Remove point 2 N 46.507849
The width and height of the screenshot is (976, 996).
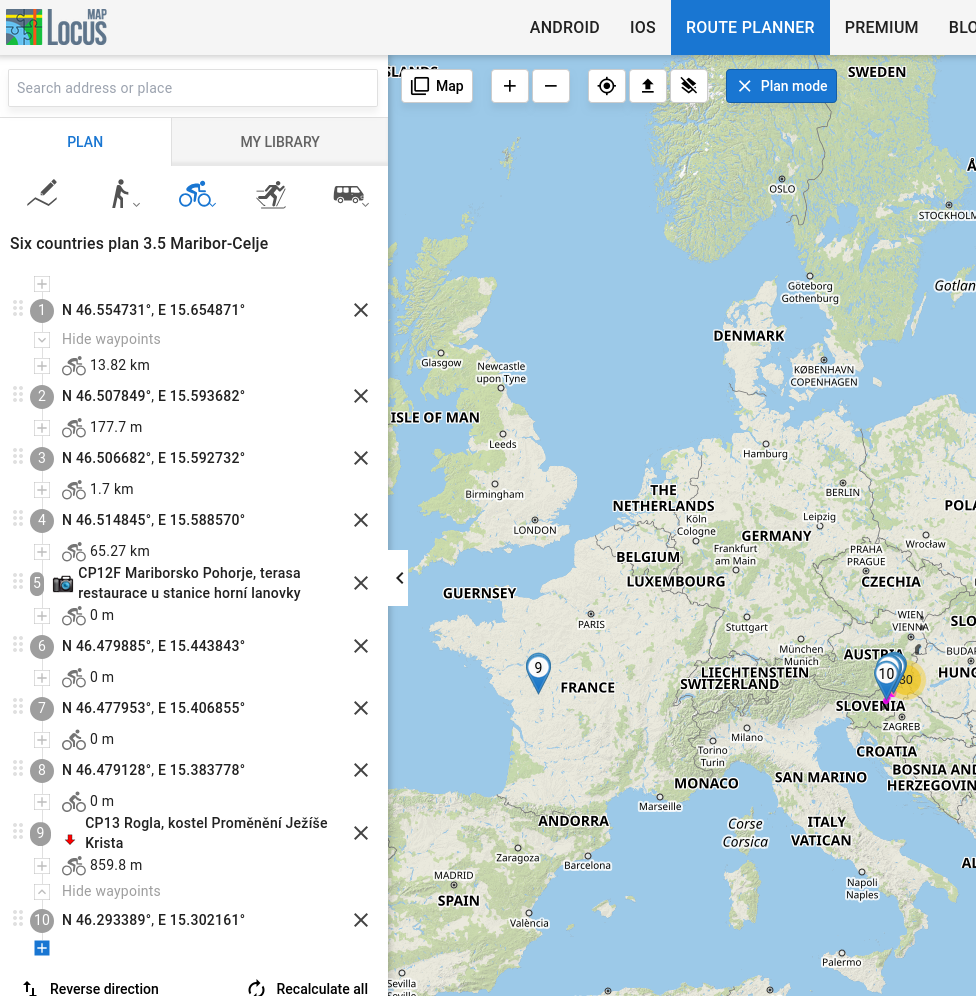[361, 396]
